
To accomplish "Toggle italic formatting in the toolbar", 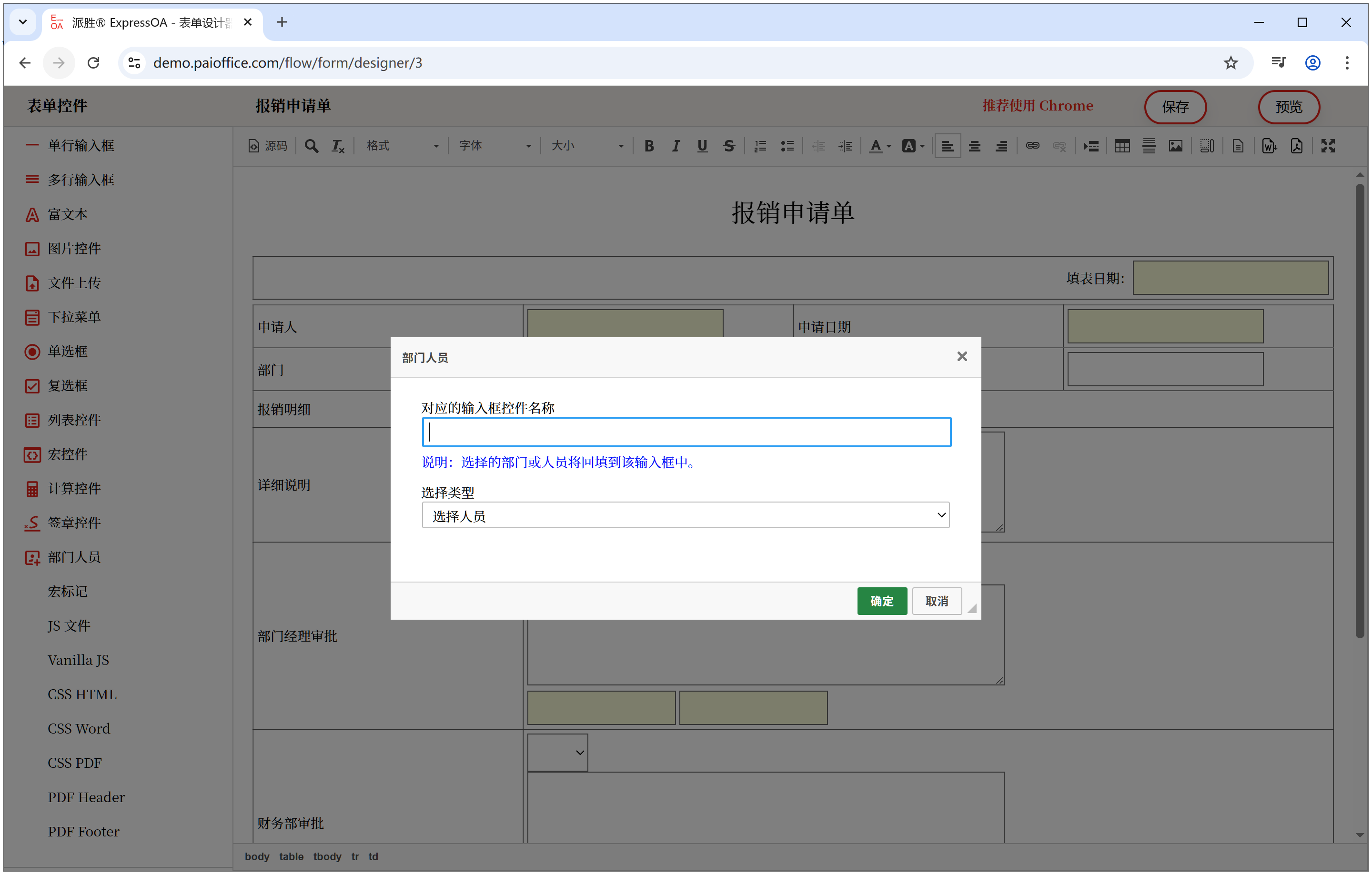I will [x=675, y=146].
